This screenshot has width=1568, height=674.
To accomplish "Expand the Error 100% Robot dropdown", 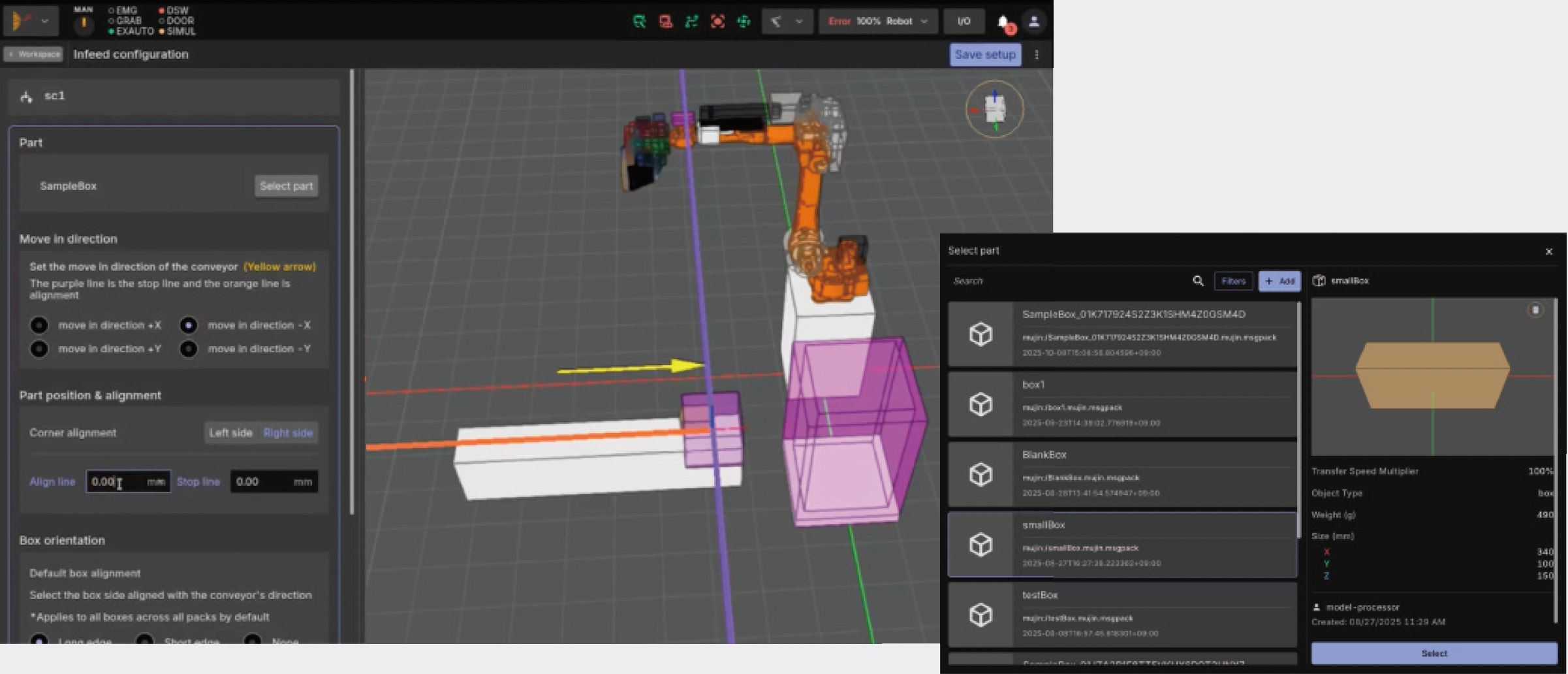I will (x=878, y=22).
